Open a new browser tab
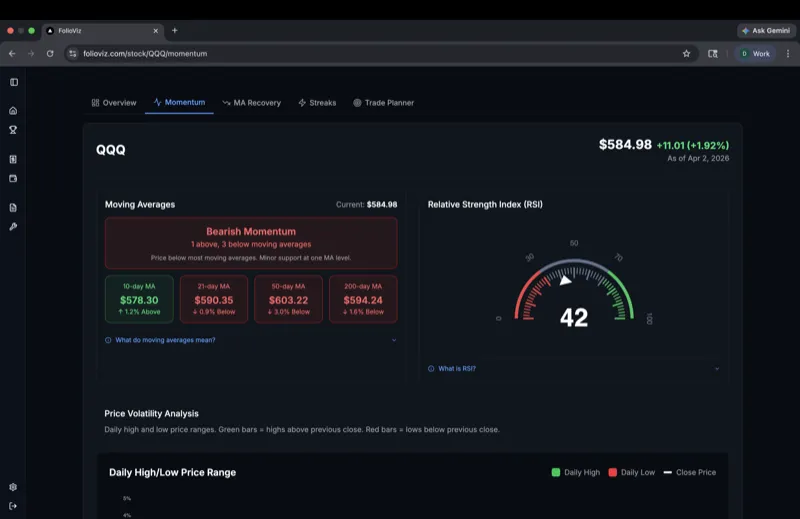This screenshot has height=519, width=800. (174, 31)
